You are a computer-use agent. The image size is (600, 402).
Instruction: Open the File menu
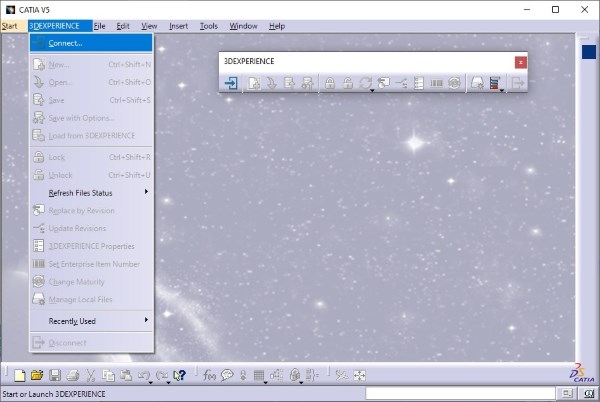point(99,26)
